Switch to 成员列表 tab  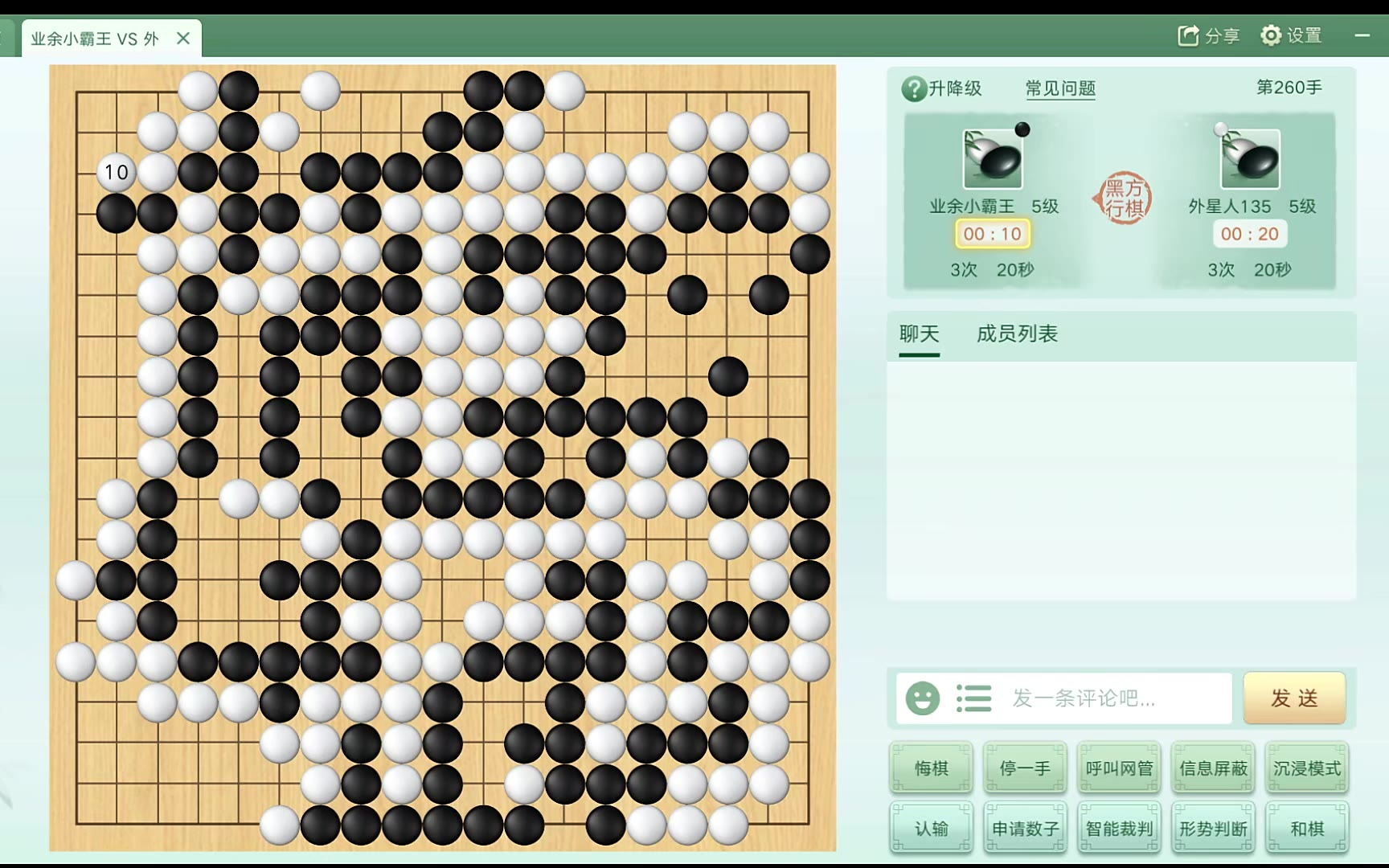(x=1017, y=334)
